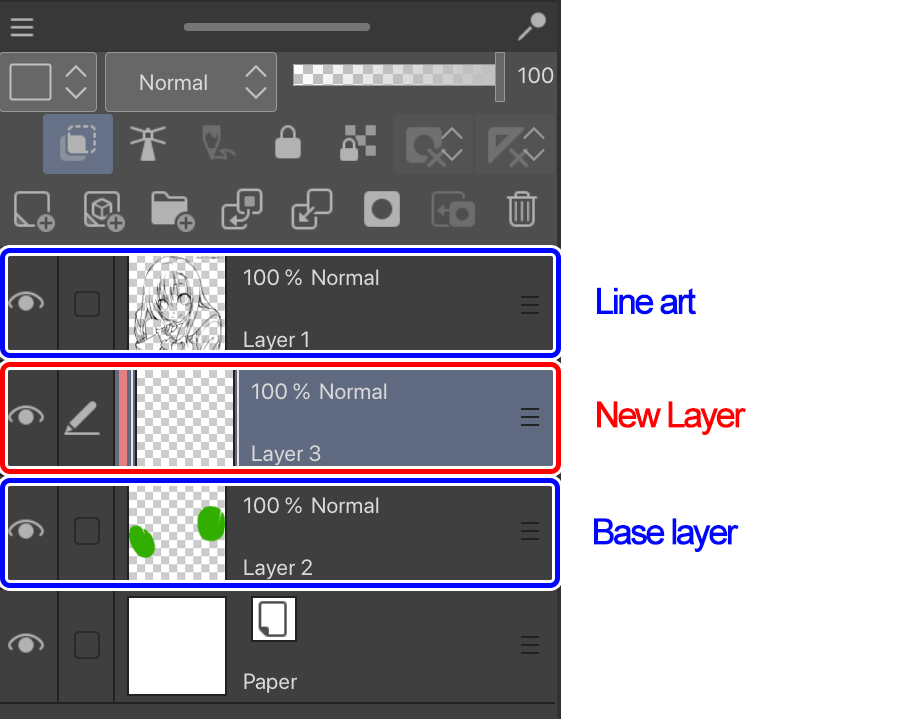
Task: Click the New Layer Folder icon
Action: pyautogui.click(x=172, y=211)
